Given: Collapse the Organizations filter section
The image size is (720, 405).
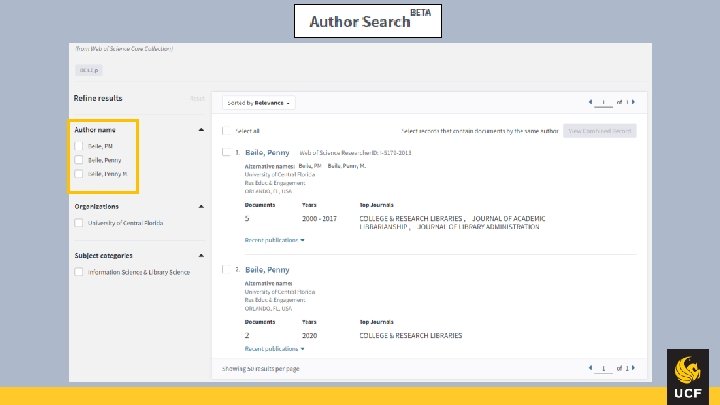Looking at the screenshot, I should [x=201, y=207].
